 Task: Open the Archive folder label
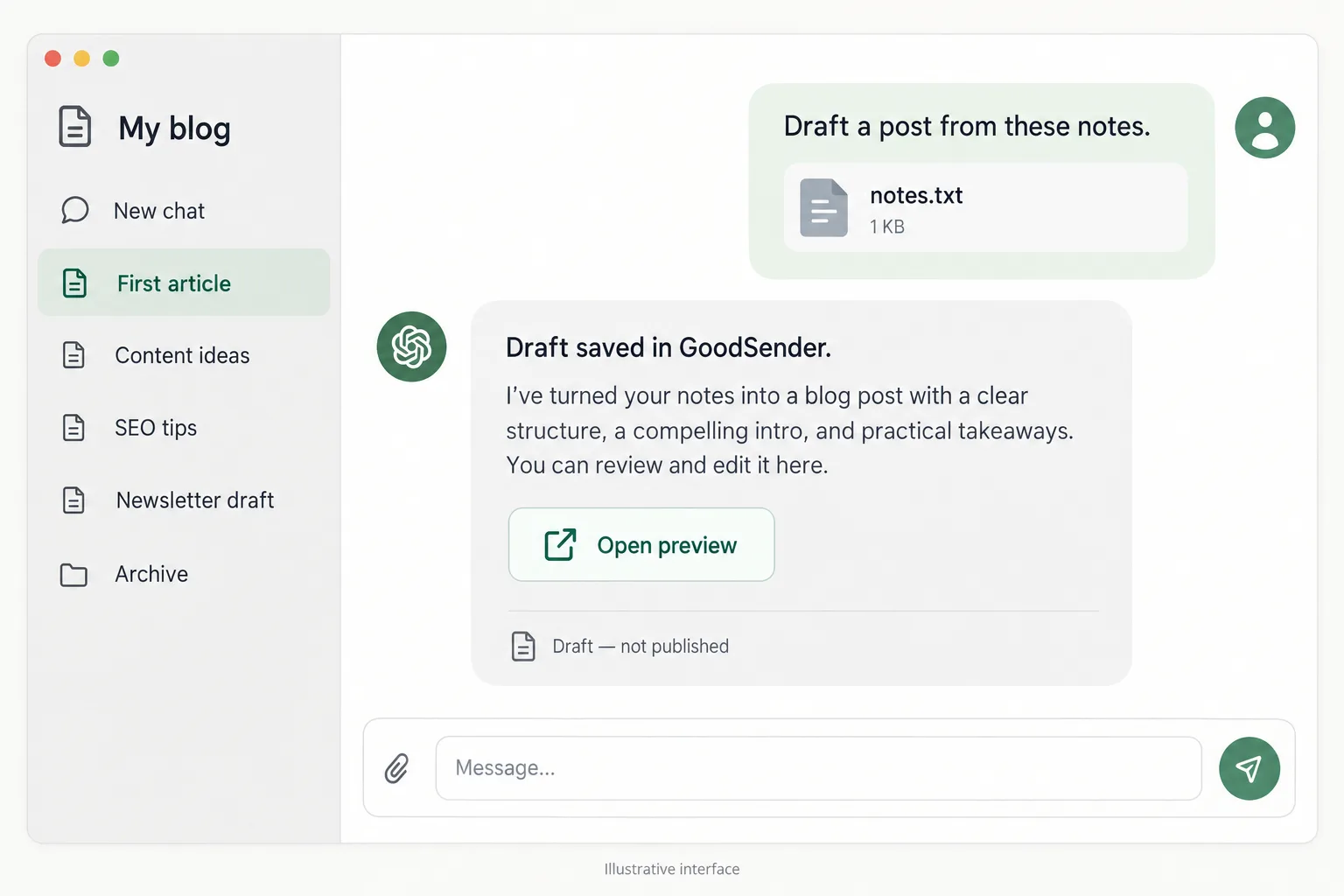(151, 574)
